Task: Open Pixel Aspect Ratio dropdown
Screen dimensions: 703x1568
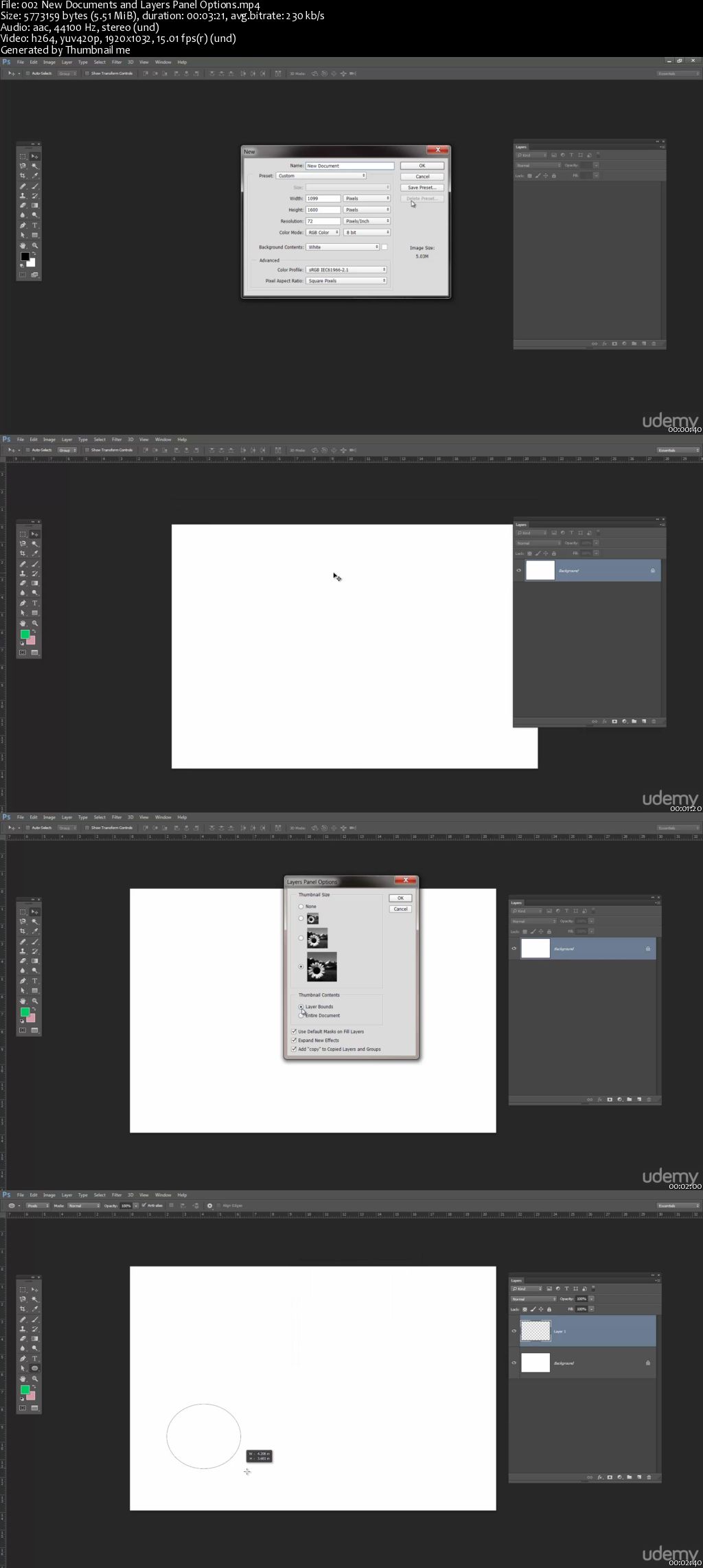Action: coord(346,281)
